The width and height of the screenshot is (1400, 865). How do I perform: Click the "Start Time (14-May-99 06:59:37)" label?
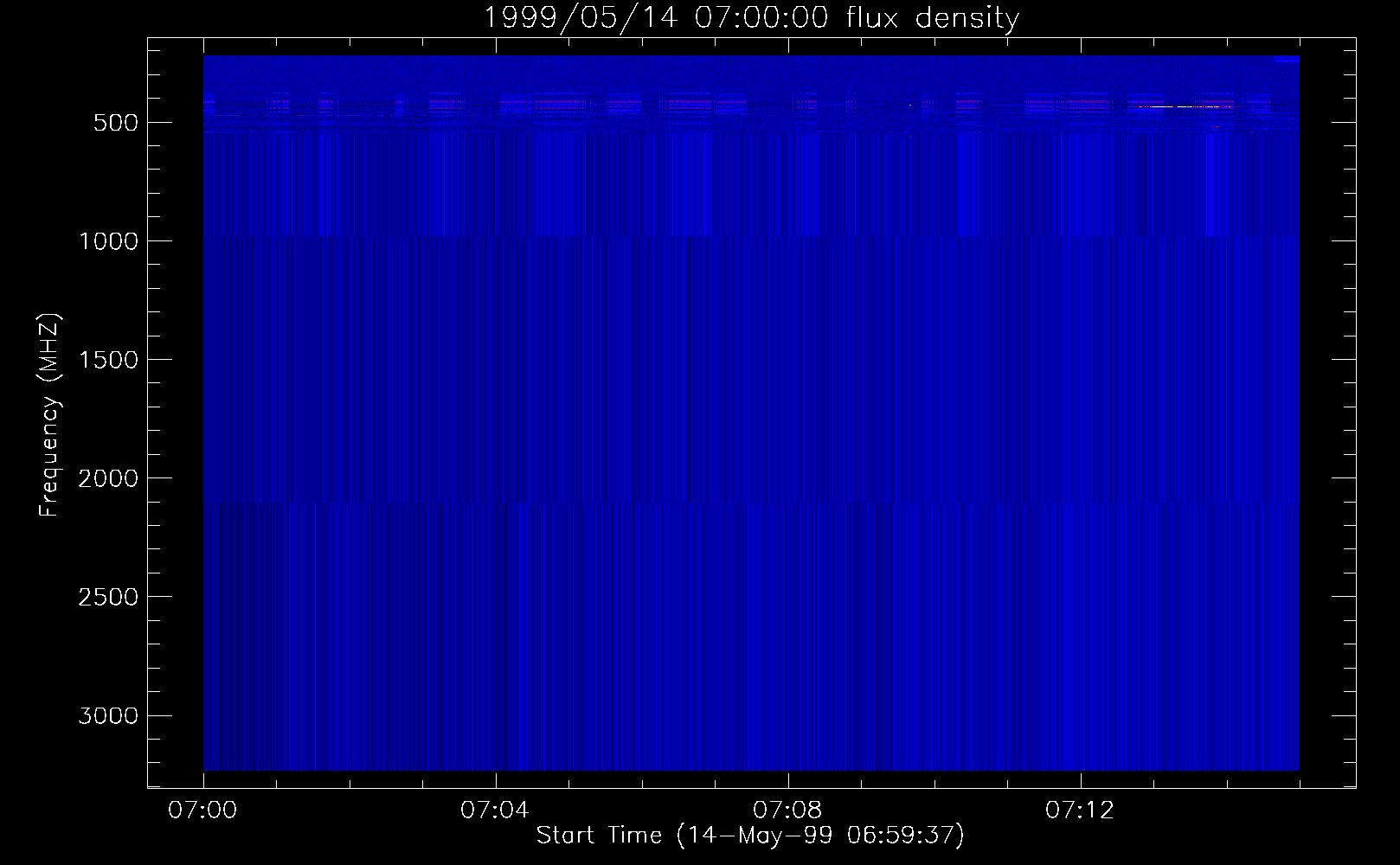(750, 836)
